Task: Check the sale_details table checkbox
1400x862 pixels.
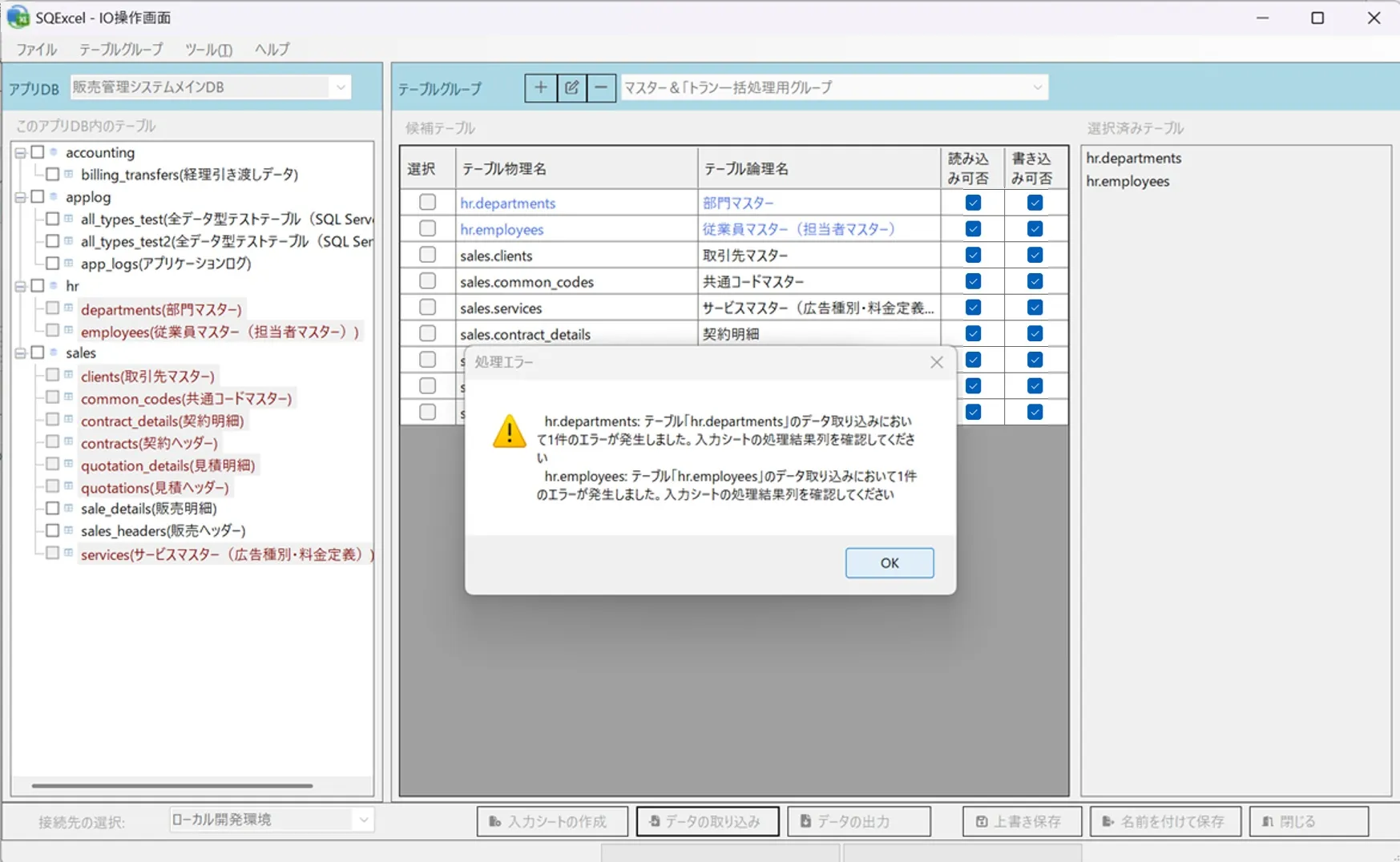Action: coord(53,508)
